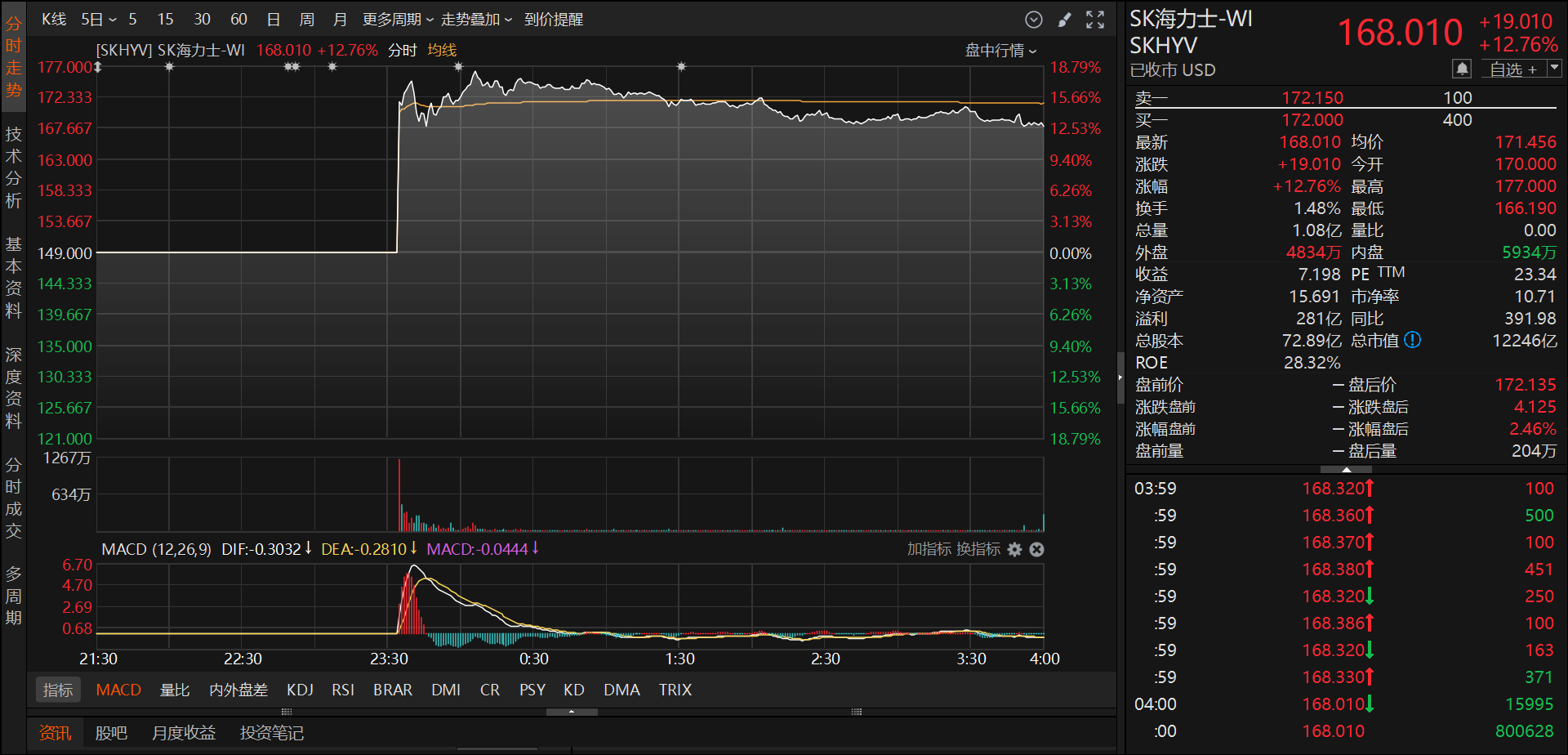1568x755 pixels.
Task: Click the price alert bell icon
Action: click(1462, 69)
